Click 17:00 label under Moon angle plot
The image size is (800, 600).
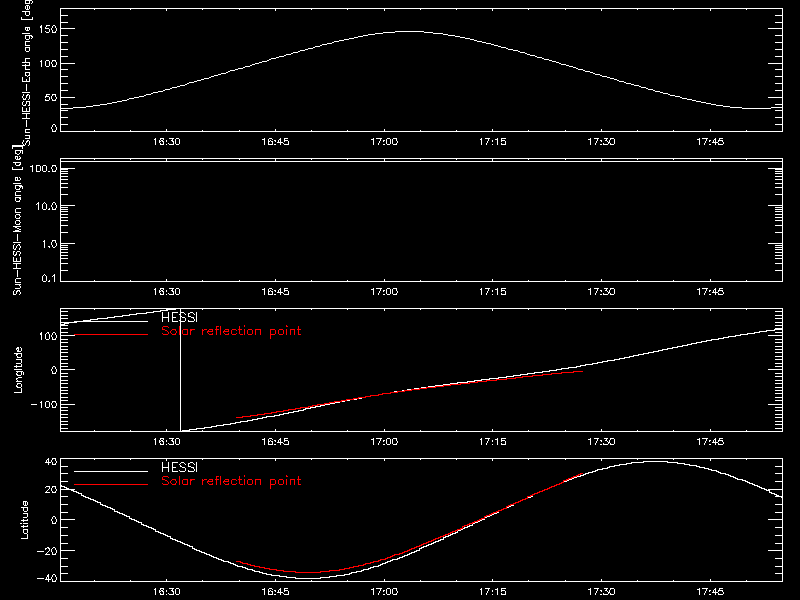click(384, 292)
